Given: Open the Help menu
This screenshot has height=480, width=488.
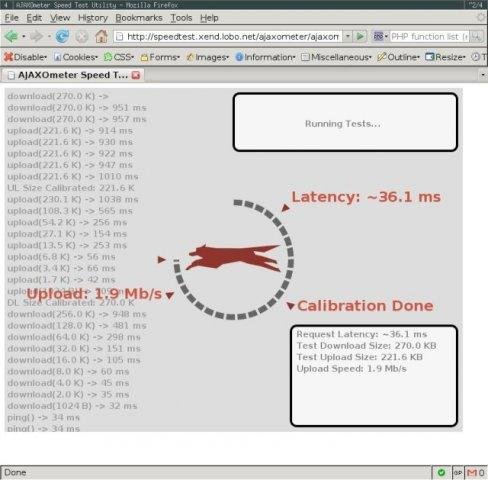Looking at the screenshot, I should click(209, 18).
